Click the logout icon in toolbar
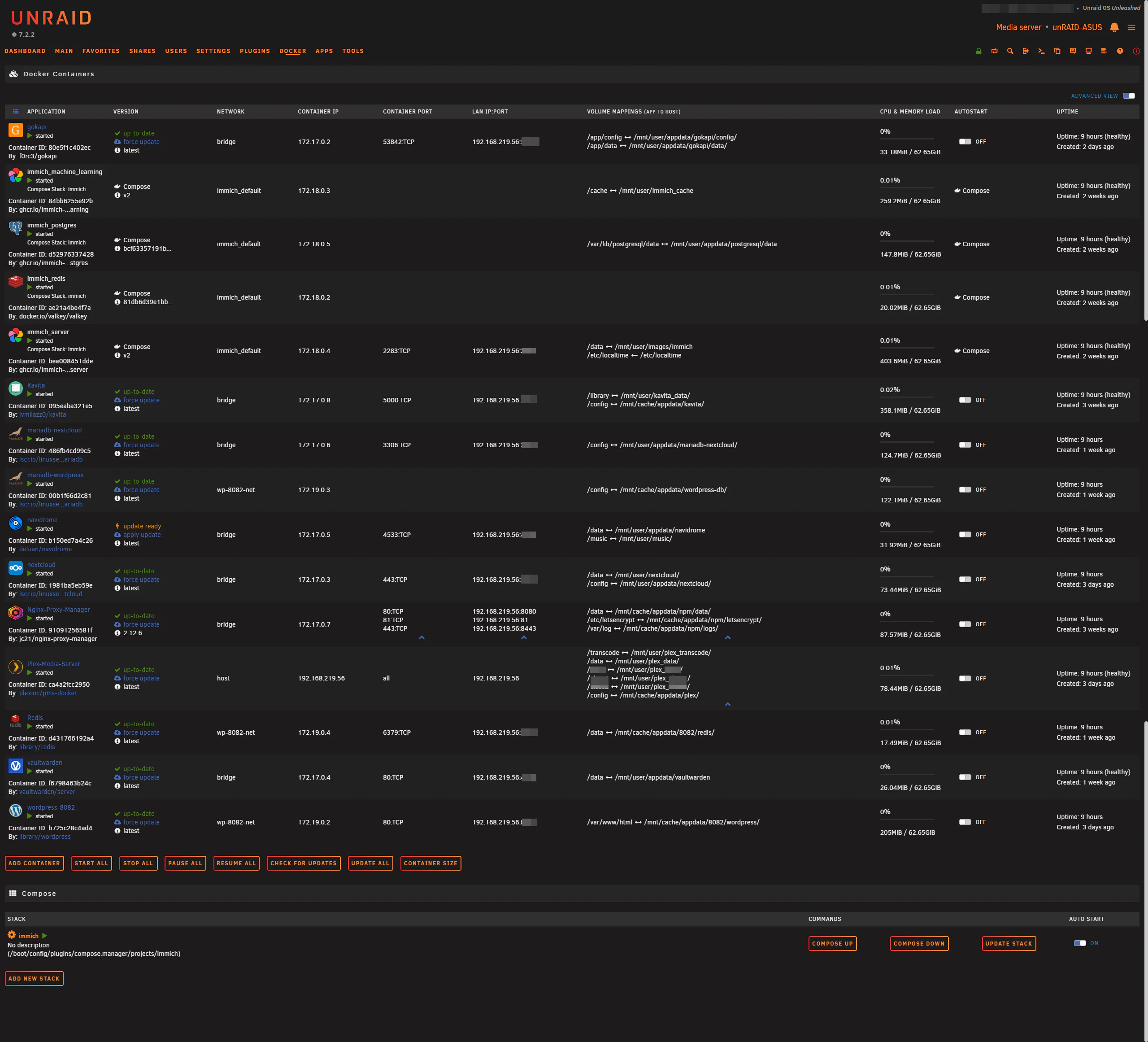 click(x=1026, y=51)
